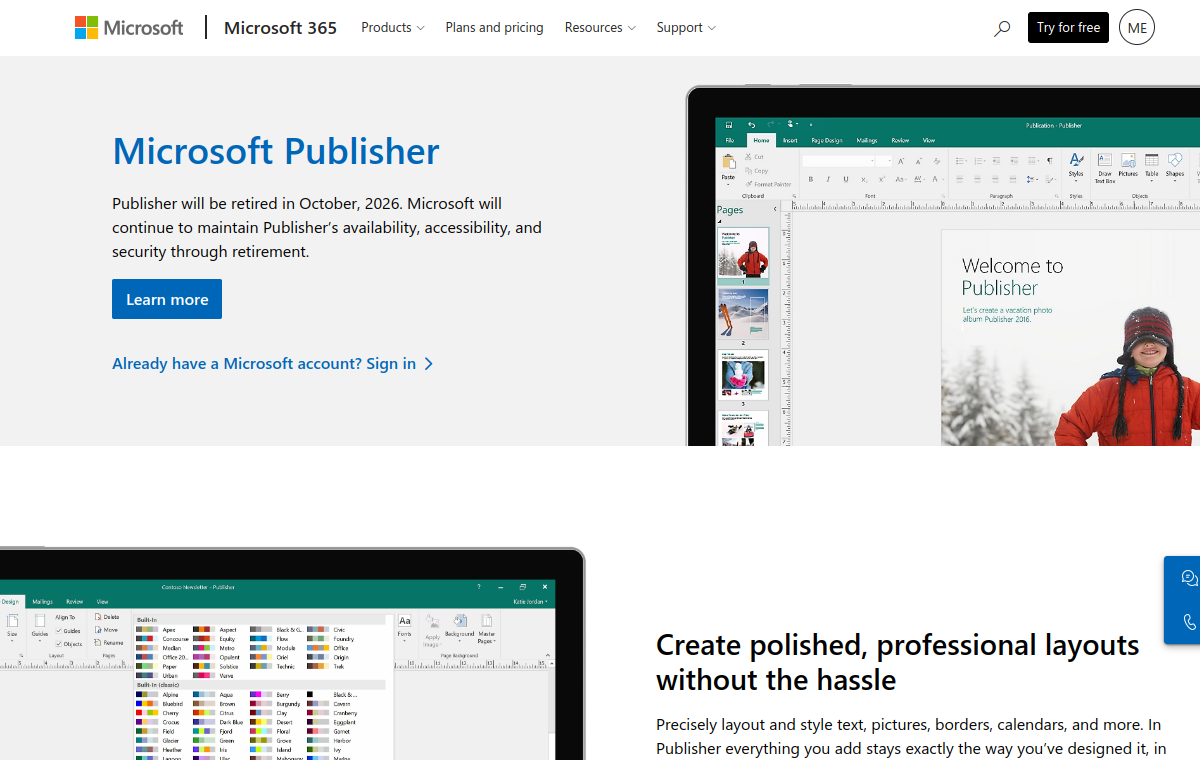This screenshot has width=1200, height=760.
Task: Select the Home ribbon tab
Action: 762,140
